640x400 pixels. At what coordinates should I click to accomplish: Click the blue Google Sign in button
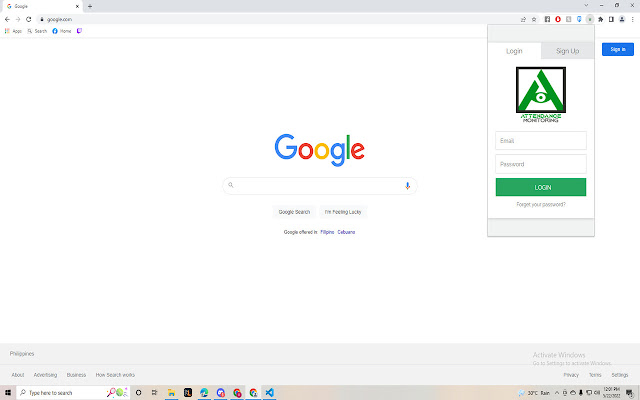[618, 49]
